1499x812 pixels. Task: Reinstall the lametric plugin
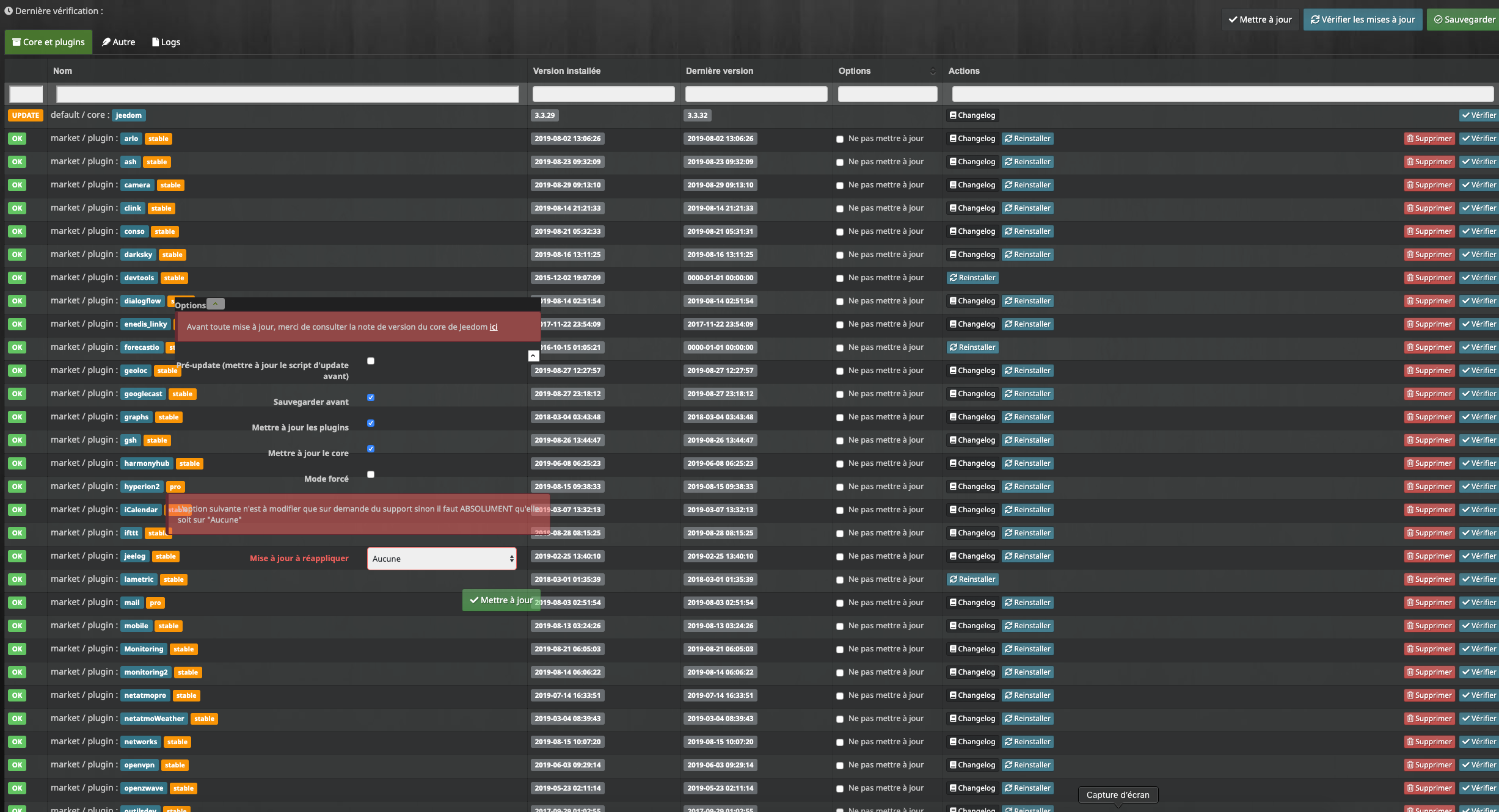(972, 579)
